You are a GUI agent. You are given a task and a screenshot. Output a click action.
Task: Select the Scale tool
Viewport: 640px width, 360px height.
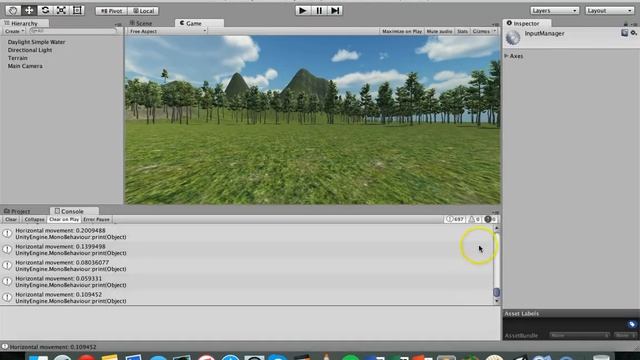[61, 10]
